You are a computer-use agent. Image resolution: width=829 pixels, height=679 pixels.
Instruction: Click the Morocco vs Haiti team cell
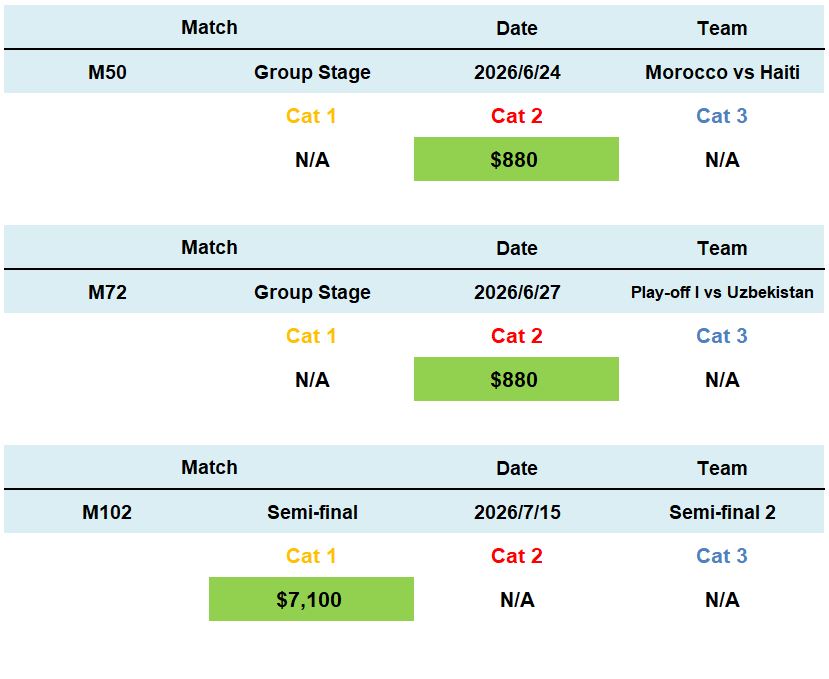click(722, 72)
